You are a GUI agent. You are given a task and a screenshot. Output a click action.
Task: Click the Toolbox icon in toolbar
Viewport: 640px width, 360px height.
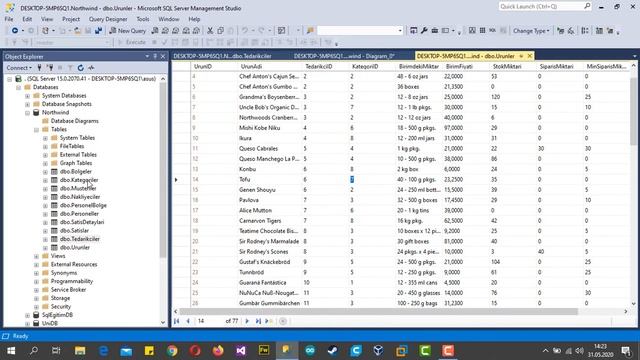coord(435,31)
